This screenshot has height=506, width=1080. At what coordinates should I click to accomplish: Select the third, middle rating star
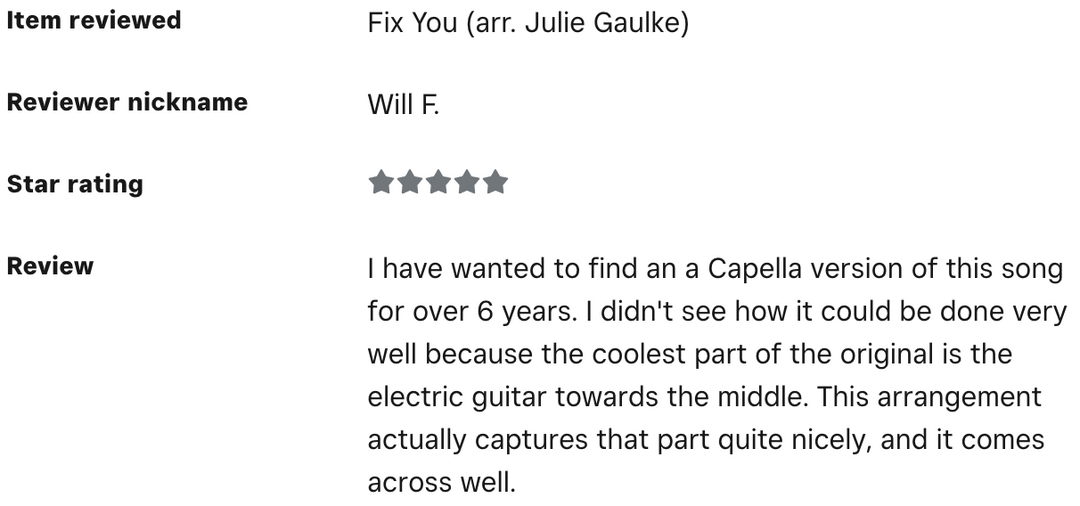(x=438, y=183)
